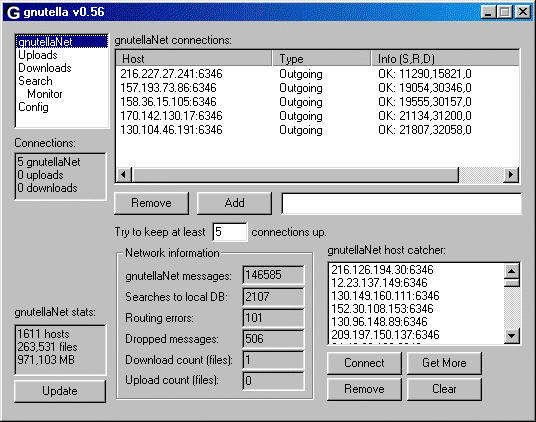The image size is (536, 422).
Task: Click Get More hosts button
Action: point(444,363)
